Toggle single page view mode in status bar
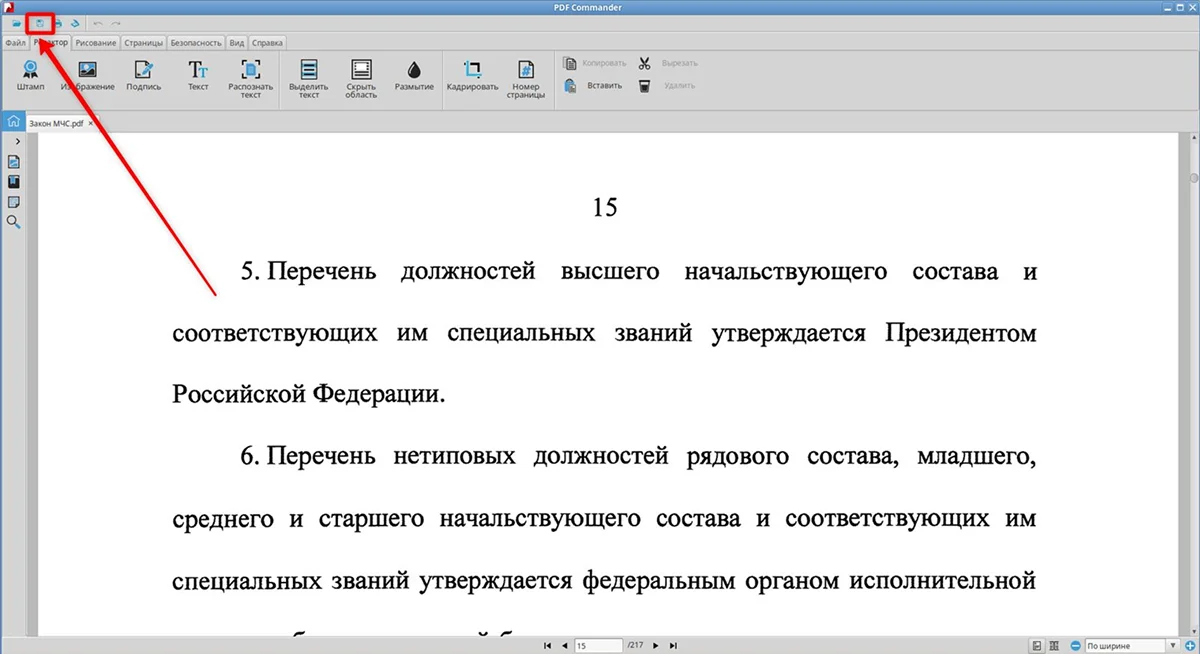 1038,646
